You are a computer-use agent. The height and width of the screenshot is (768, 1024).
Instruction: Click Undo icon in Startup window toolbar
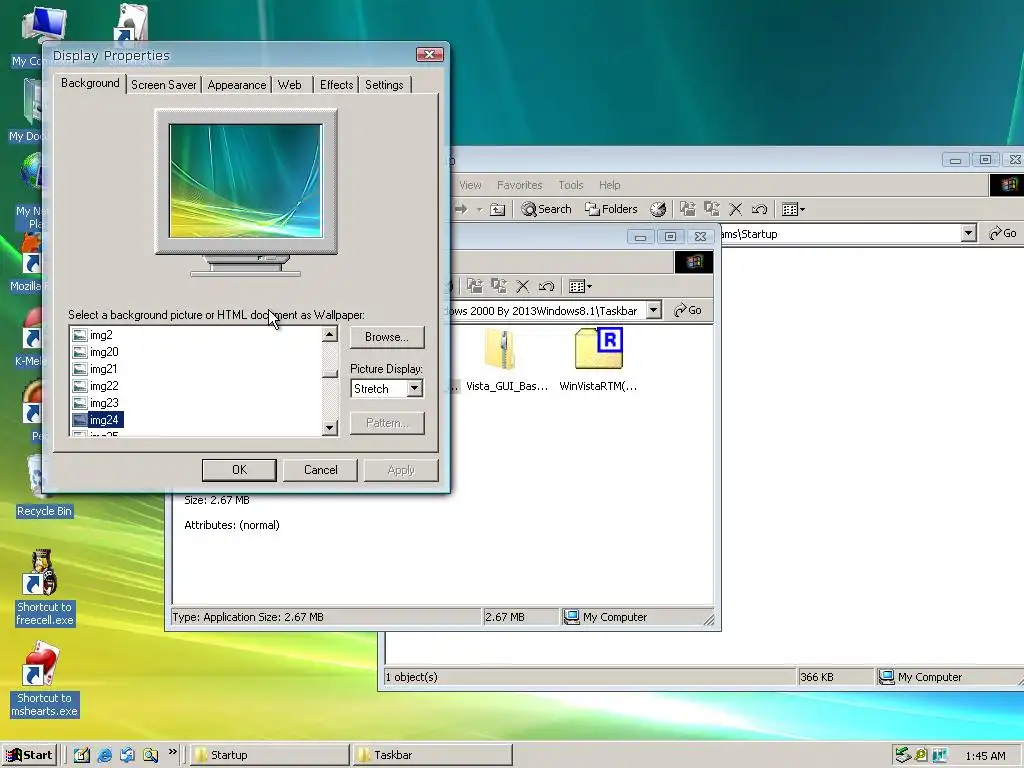click(759, 209)
